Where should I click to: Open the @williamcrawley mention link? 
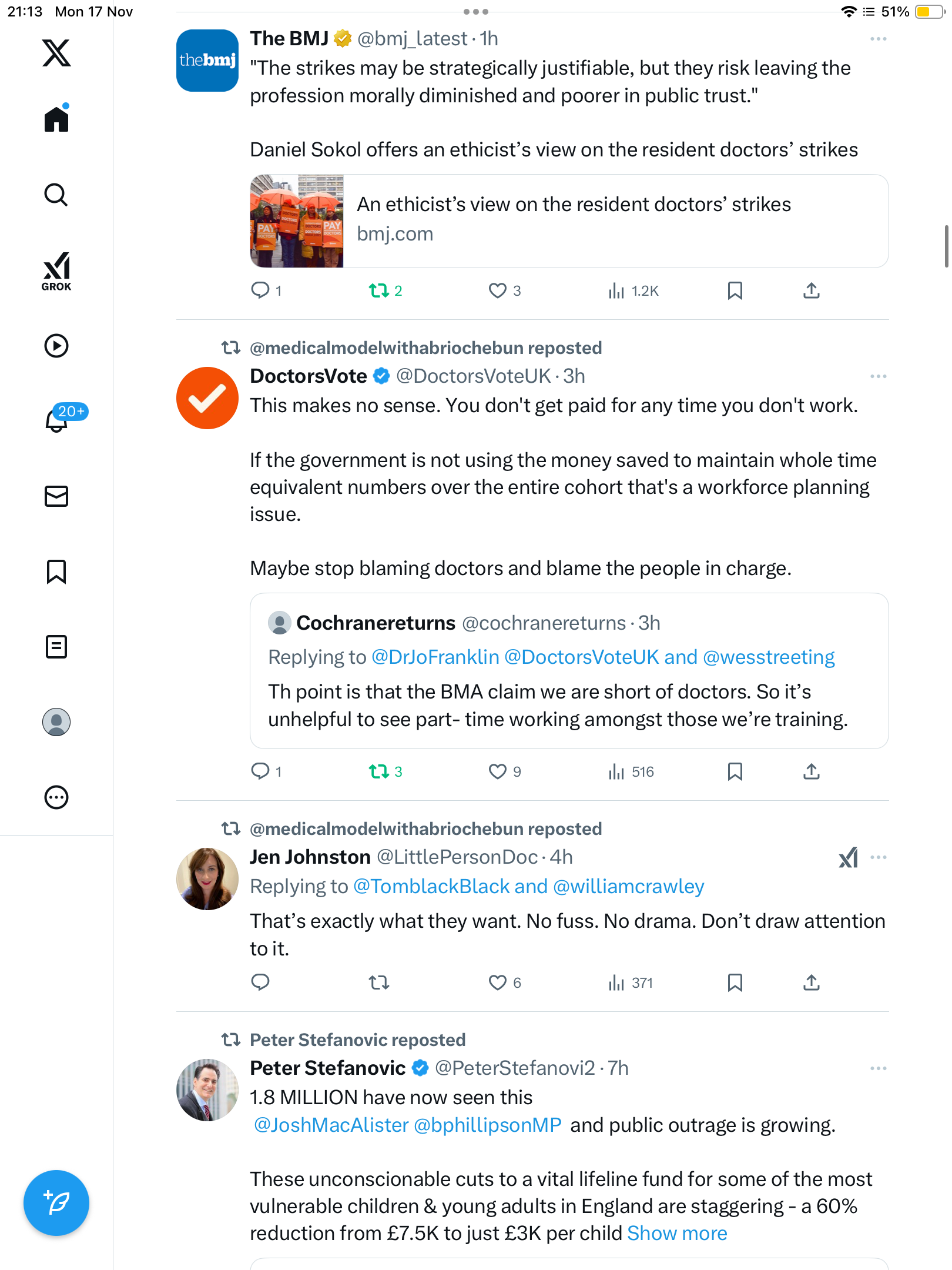(628, 887)
